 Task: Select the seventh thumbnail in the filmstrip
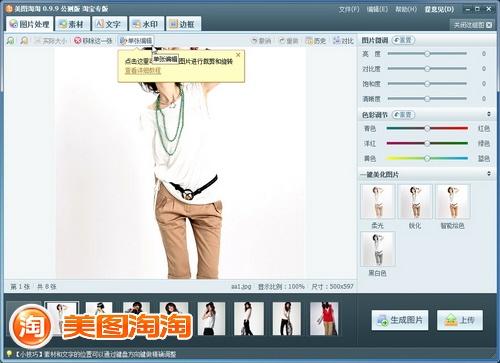click(x=286, y=319)
